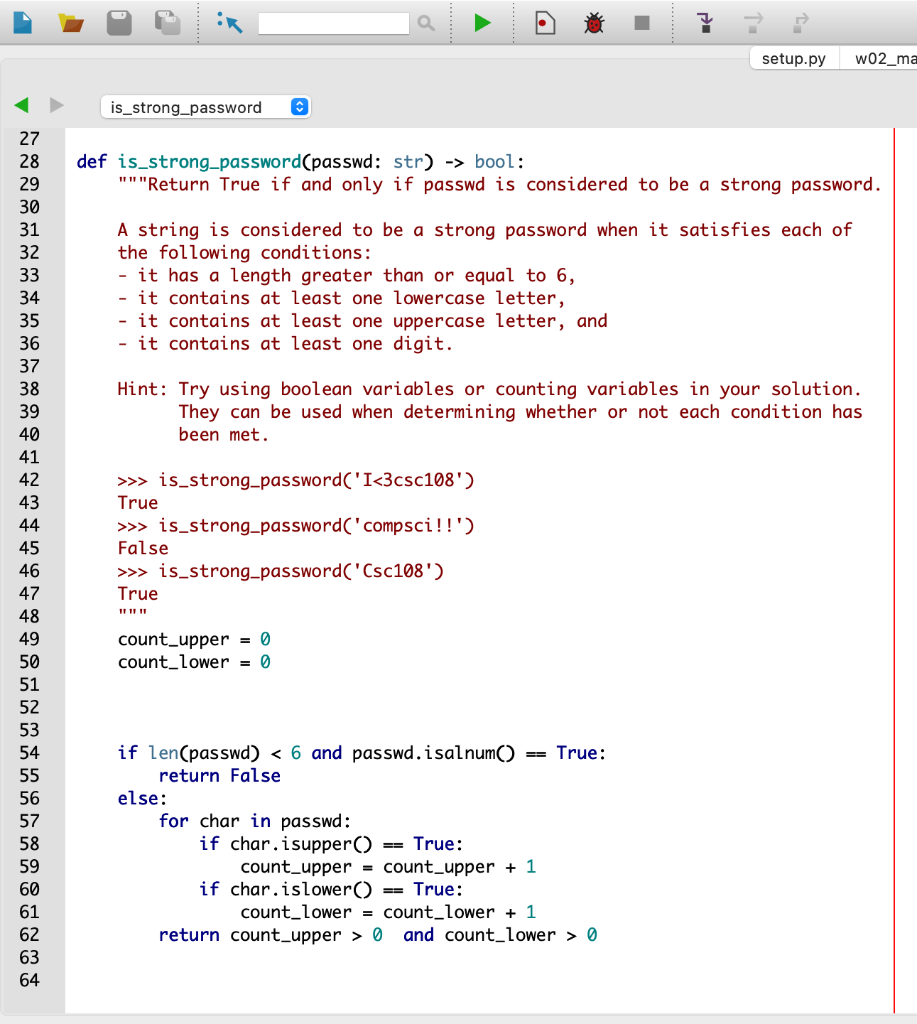The height and width of the screenshot is (1024, 917).
Task: Activate the search magnifier icon
Action: tap(425, 22)
